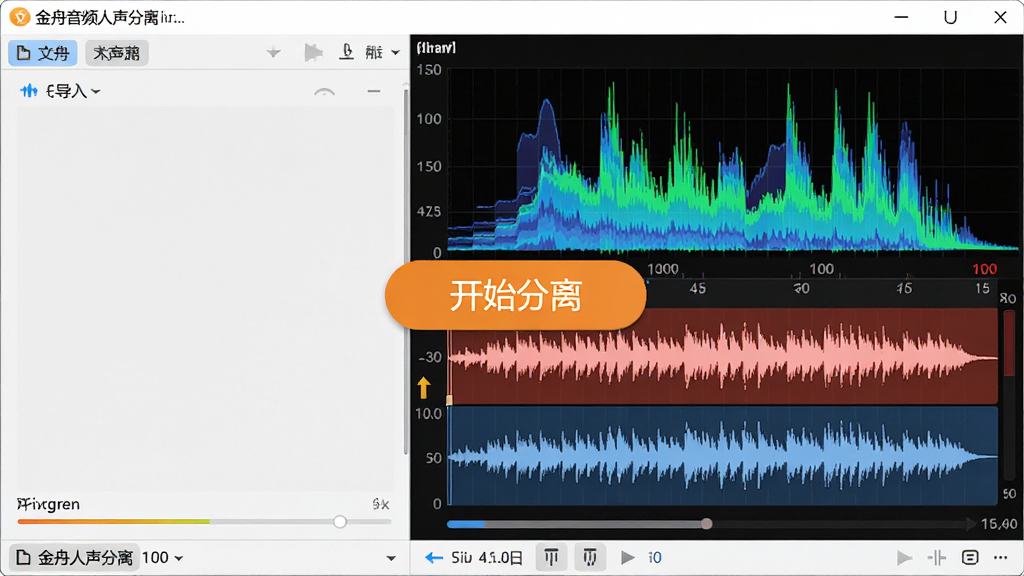1024x576 pixels.
Task: Click the spectrum analyzer graph
Action: [731, 159]
